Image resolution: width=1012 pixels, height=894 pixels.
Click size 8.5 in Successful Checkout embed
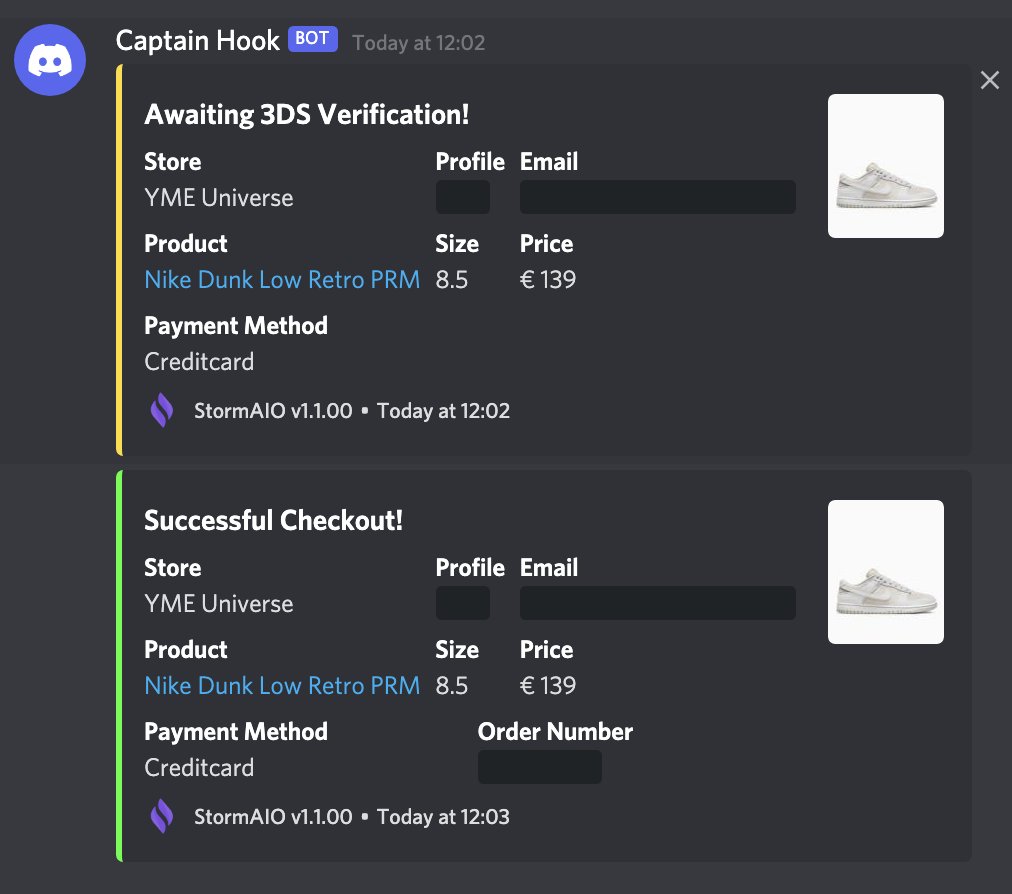point(452,686)
